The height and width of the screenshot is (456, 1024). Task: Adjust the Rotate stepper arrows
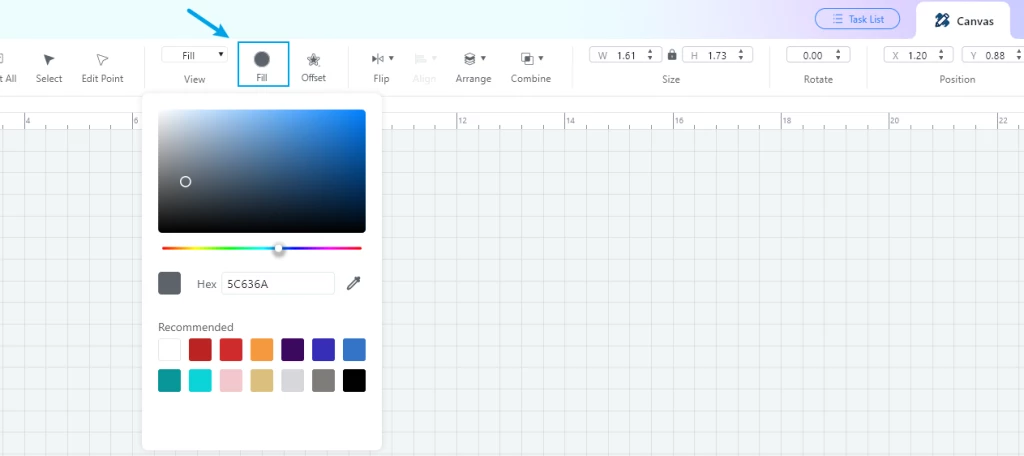tap(839, 56)
